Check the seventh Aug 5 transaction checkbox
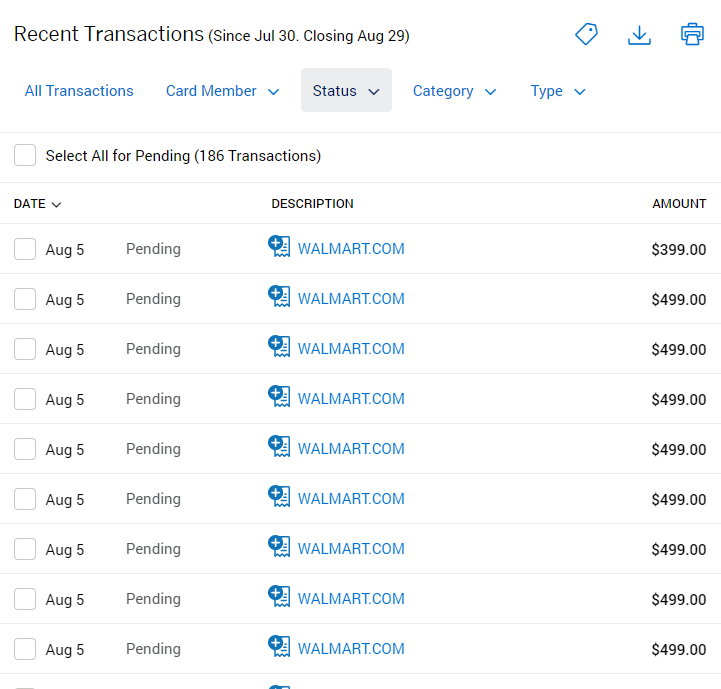The height and width of the screenshot is (689, 721). (25, 549)
